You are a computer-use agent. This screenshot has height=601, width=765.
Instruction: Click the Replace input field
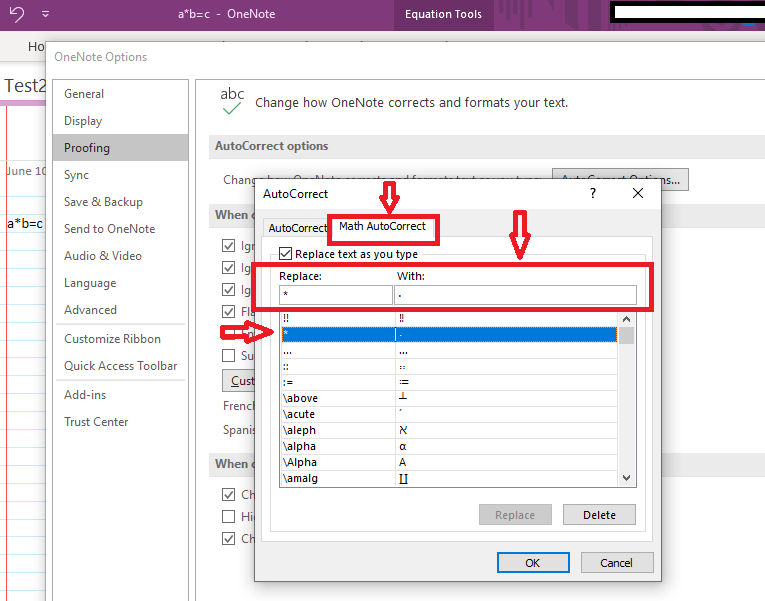tap(336, 295)
